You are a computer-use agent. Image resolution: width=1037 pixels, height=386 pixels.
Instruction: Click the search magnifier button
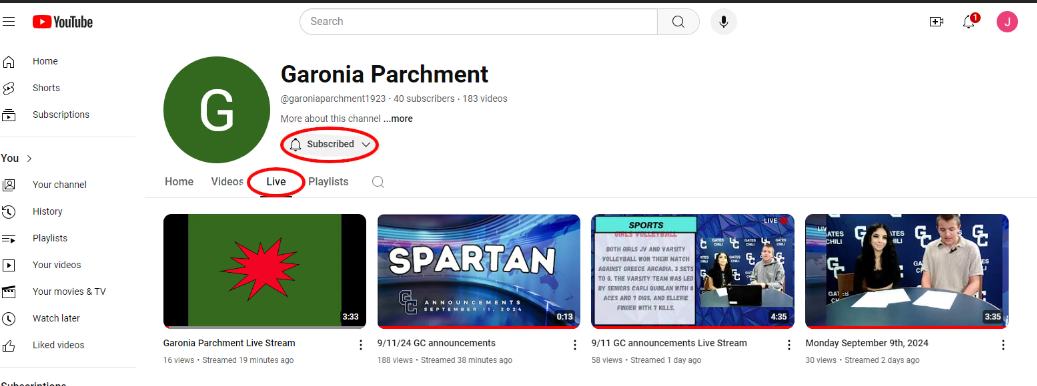678,22
